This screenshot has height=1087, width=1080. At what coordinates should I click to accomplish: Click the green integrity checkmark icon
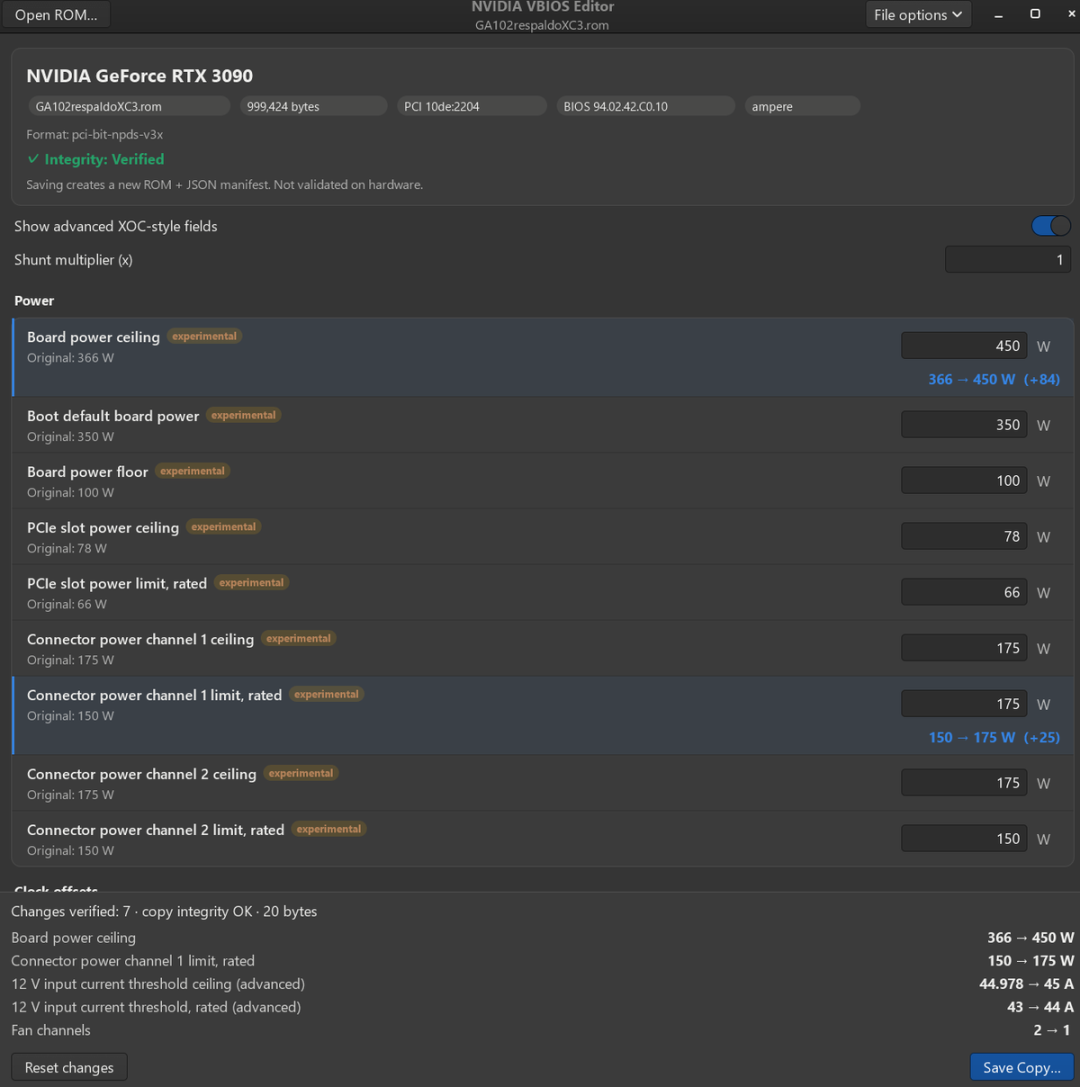(33, 159)
